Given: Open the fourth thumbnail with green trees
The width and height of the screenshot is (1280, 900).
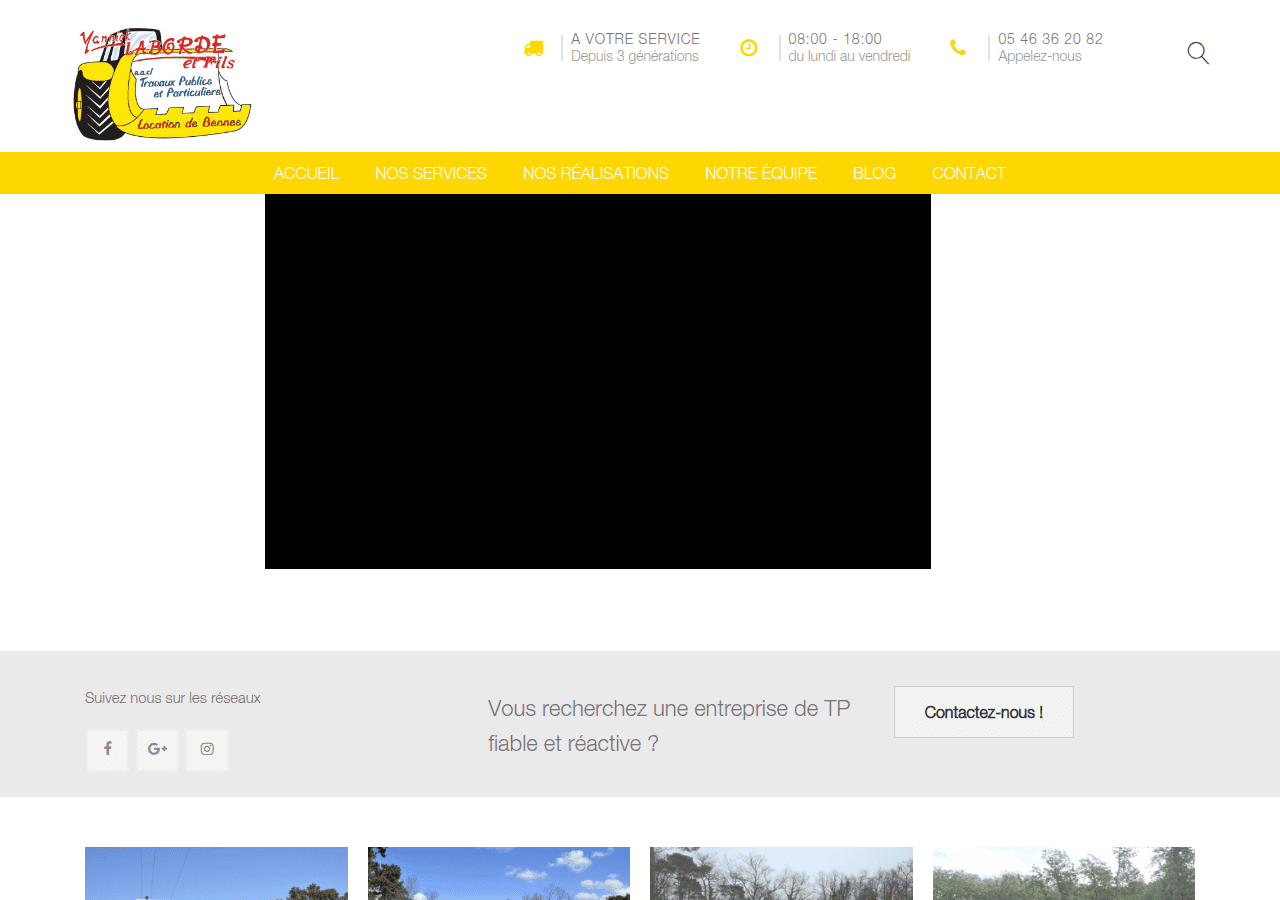Looking at the screenshot, I should coord(1064,873).
